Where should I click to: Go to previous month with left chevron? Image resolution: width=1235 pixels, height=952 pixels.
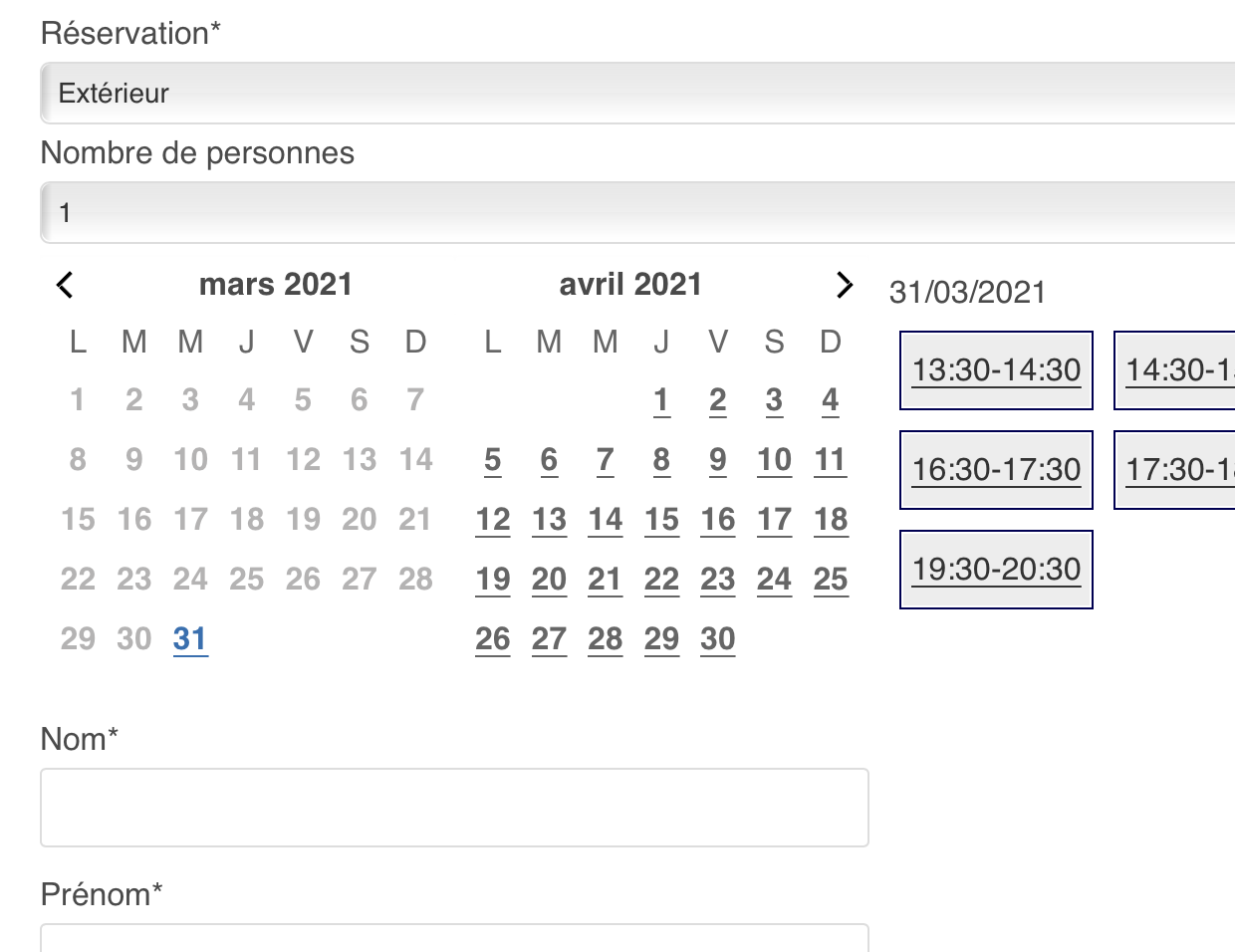click(x=65, y=285)
